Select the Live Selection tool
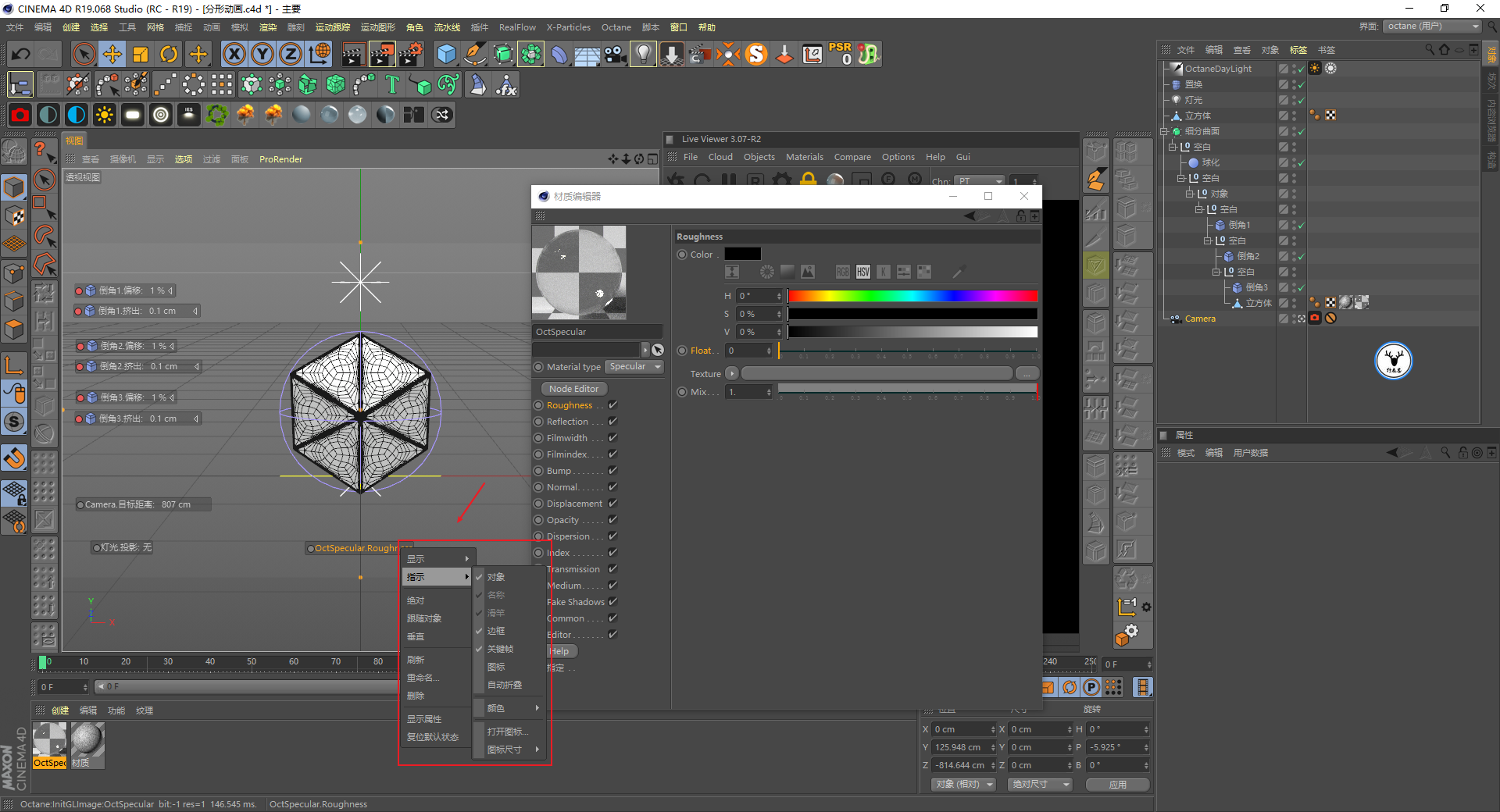This screenshot has height=812, width=1500. (84, 54)
